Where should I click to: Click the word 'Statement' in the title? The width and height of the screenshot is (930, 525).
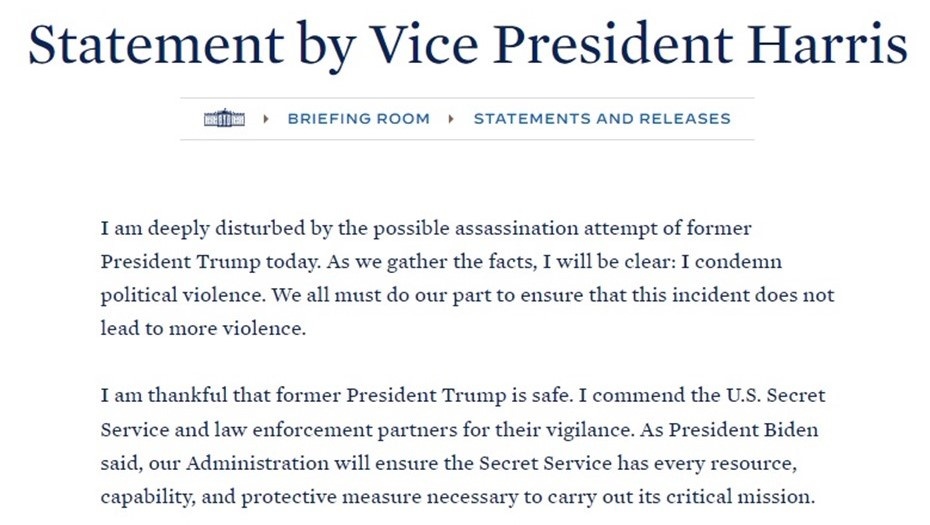click(156, 44)
